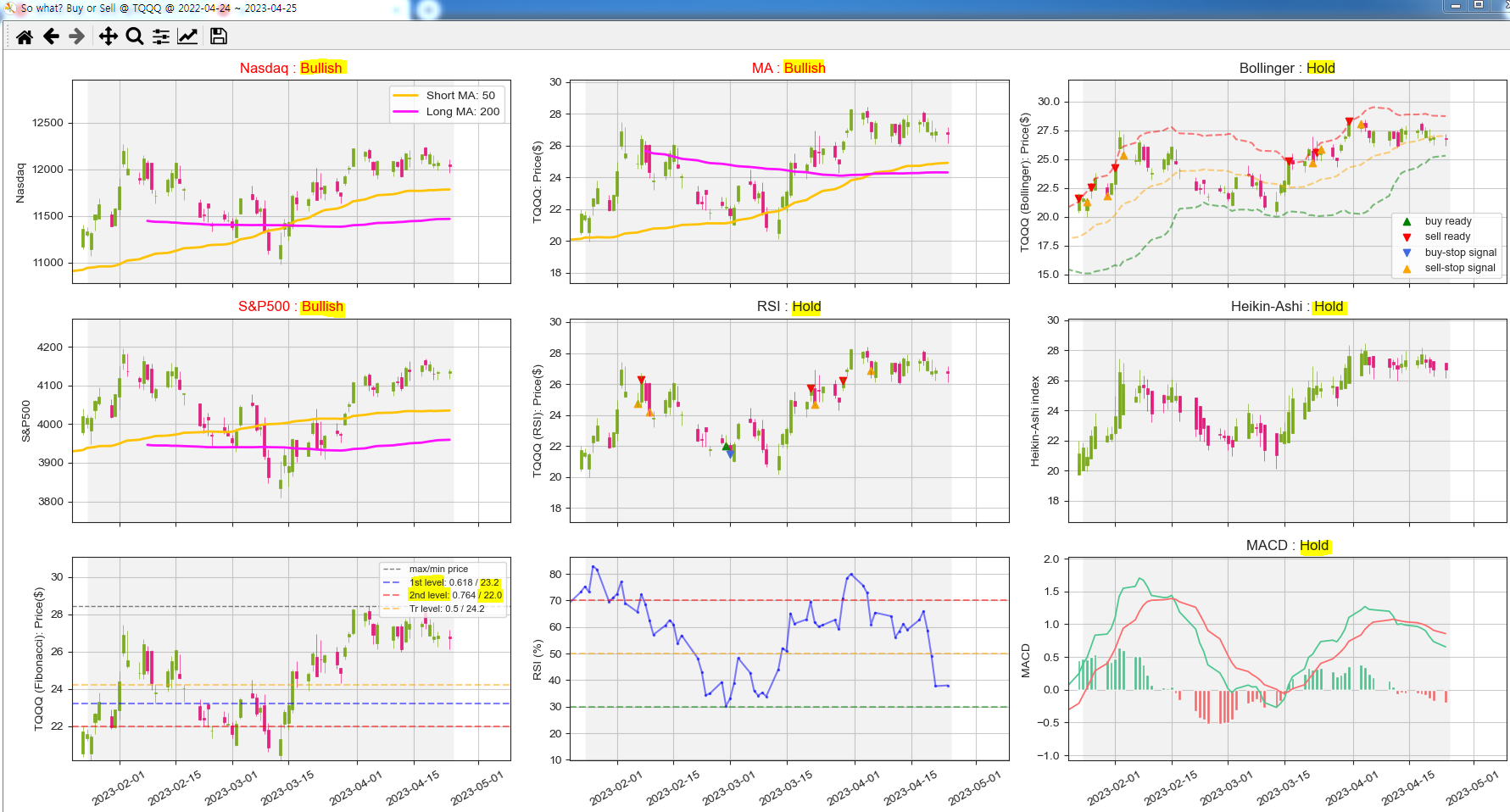Screen dimensions: 1510x812
Task: Reset the view with the Home icon
Action: coord(25,36)
